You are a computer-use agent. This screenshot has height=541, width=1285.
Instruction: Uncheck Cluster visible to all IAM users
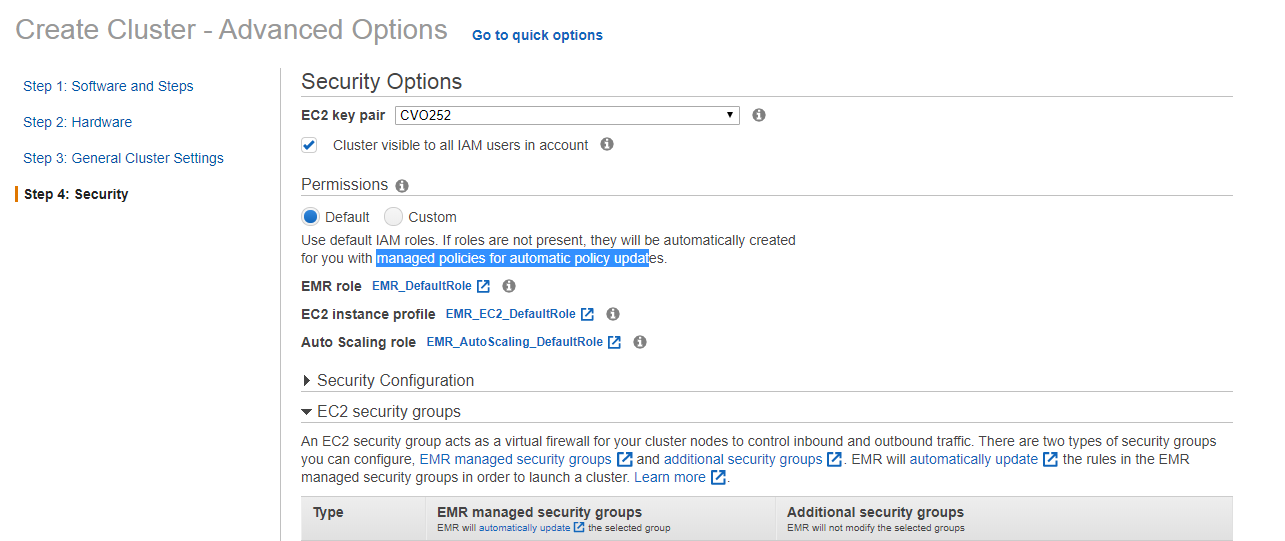[310, 145]
